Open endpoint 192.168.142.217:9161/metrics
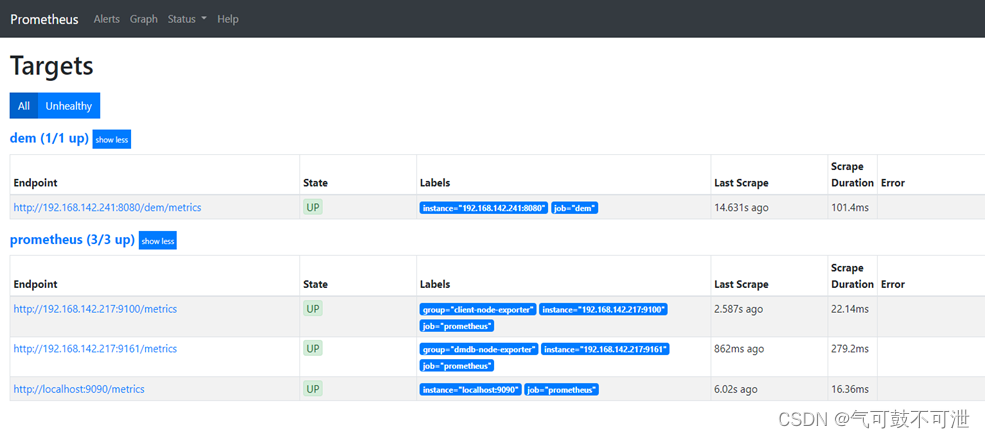Screen dimensions: 985x438 pyautogui.click(x=95, y=348)
